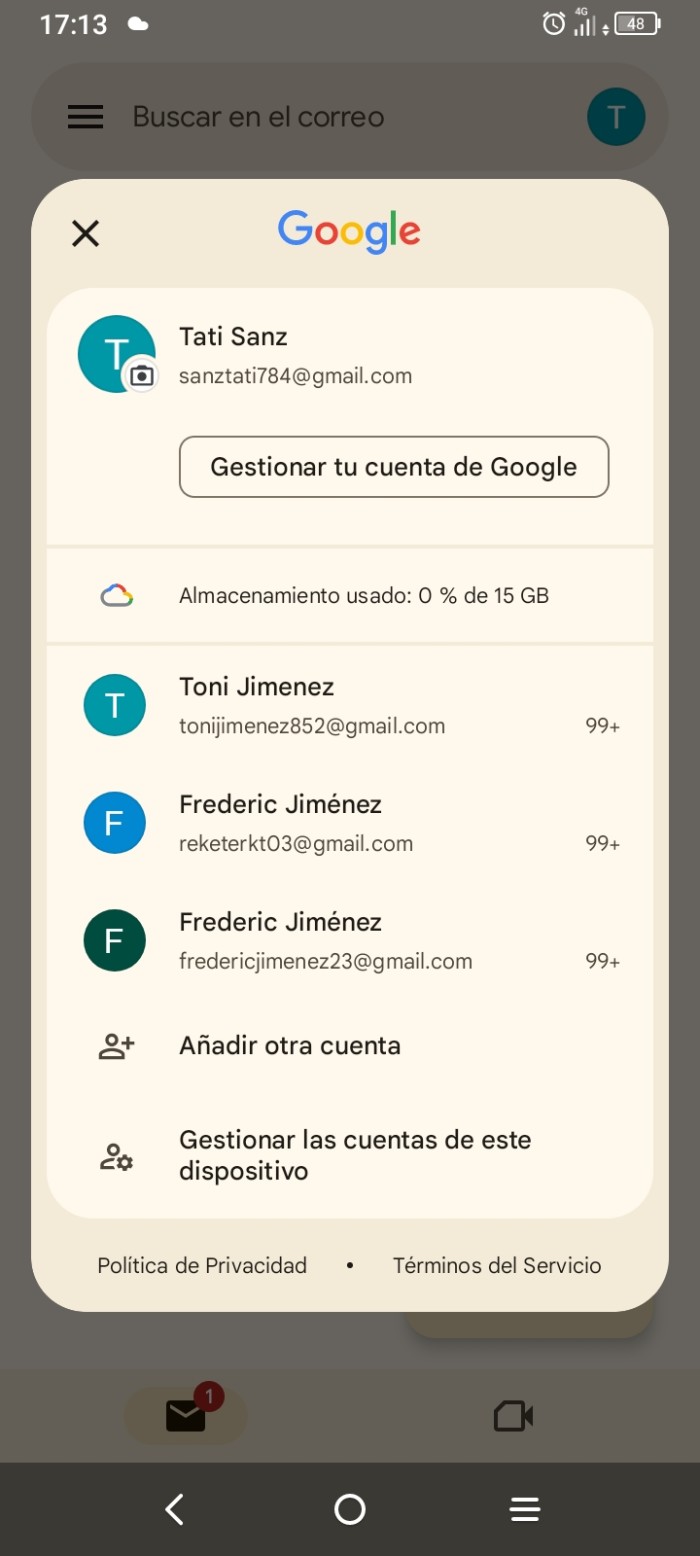Click Gestionar tu cuenta de Google button
The image size is (700, 1556).
point(394,467)
